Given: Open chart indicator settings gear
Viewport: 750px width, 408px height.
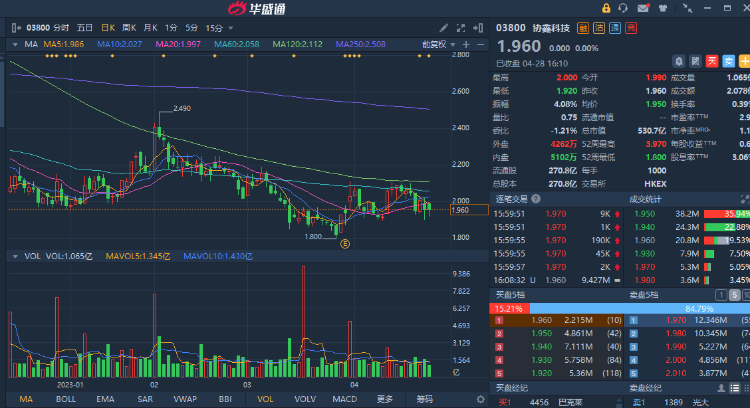Looking at the screenshot, I should tap(480, 399).
